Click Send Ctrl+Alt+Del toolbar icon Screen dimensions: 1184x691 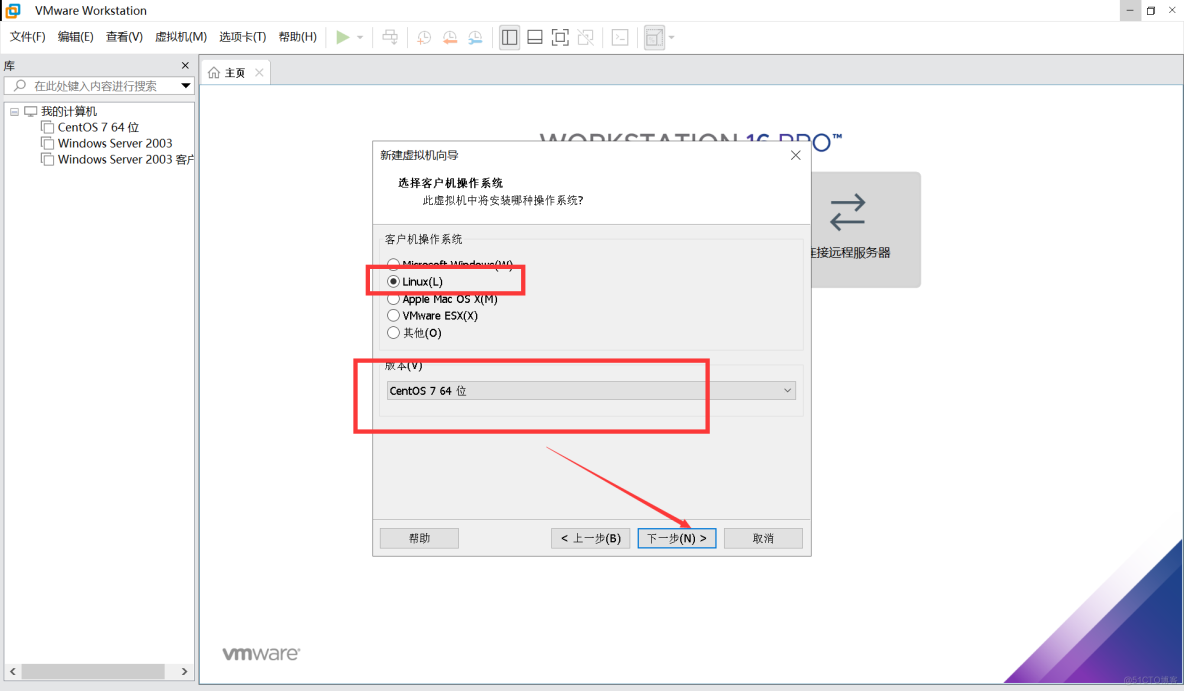pos(390,37)
